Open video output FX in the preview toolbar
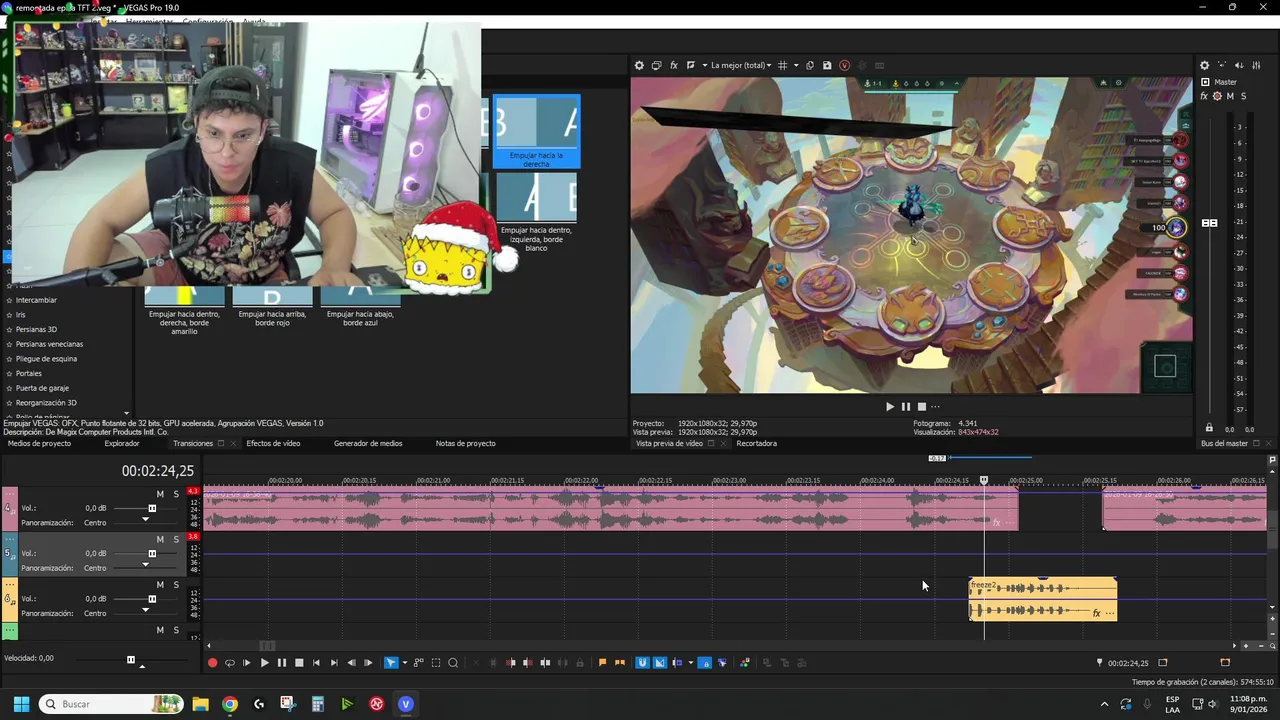Screen dimensions: 1280x720 click(x=674, y=65)
